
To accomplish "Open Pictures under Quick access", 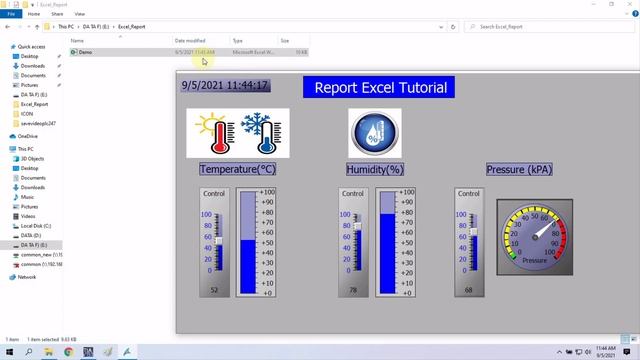I will point(29,85).
